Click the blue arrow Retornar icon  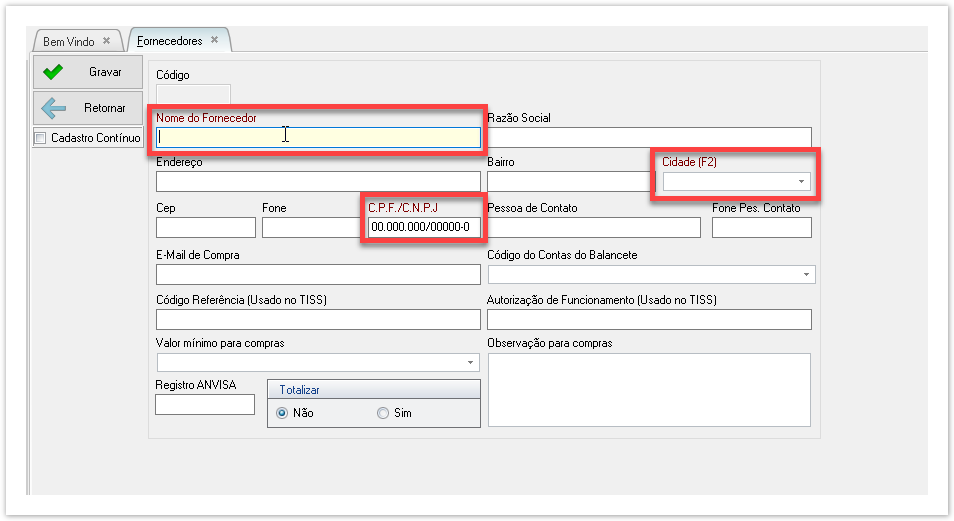point(54,108)
